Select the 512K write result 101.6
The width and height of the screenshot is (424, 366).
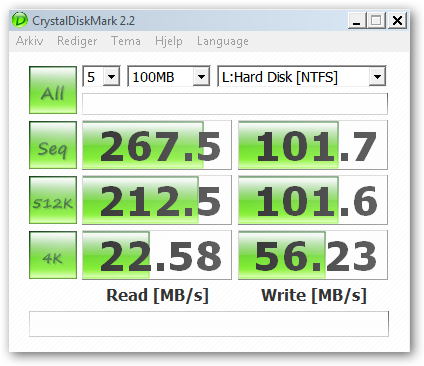[313, 200]
